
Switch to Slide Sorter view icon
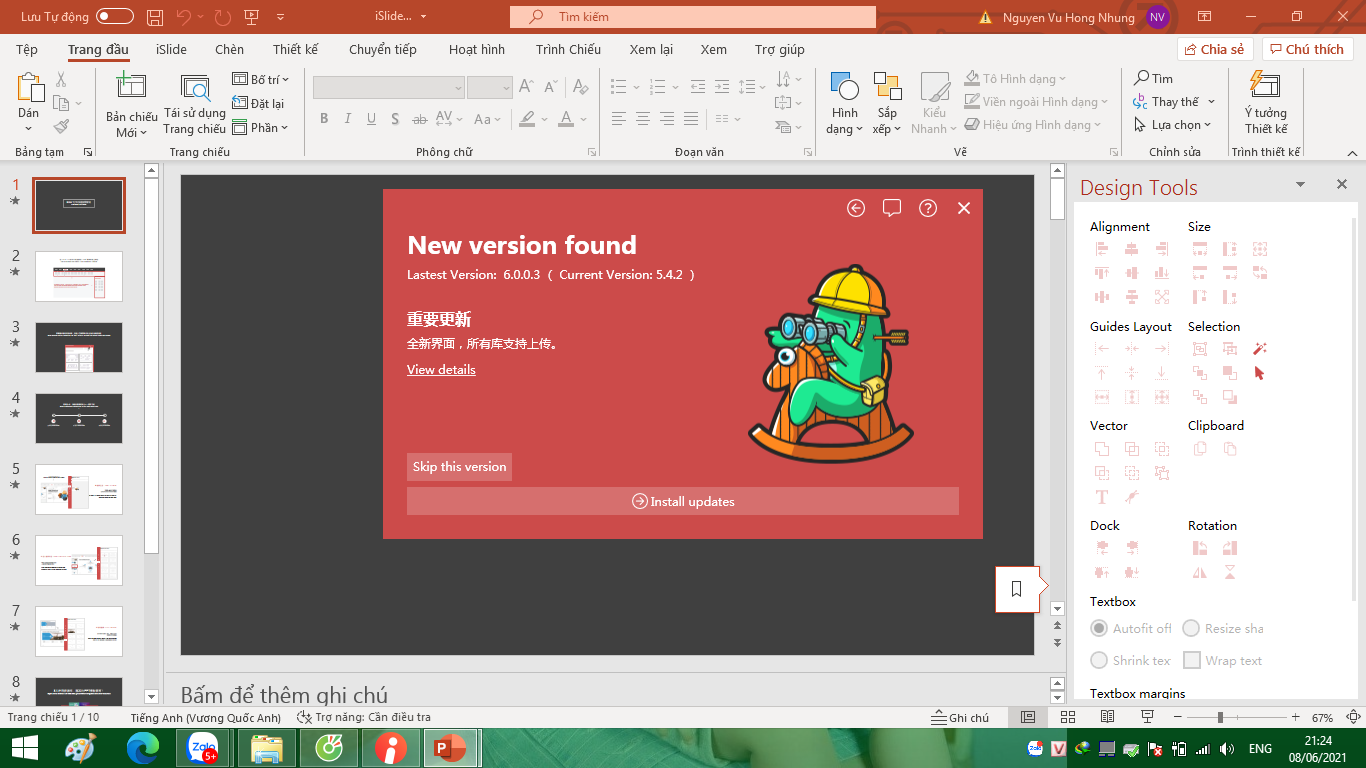click(1067, 718)
